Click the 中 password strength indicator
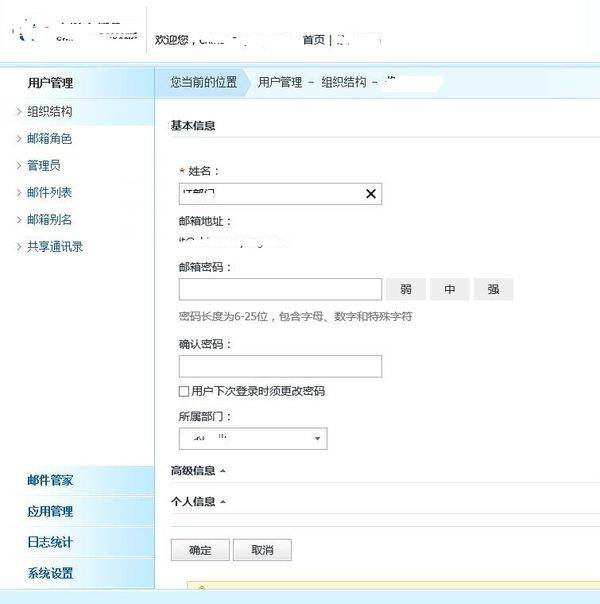 (x=450, y=289)
